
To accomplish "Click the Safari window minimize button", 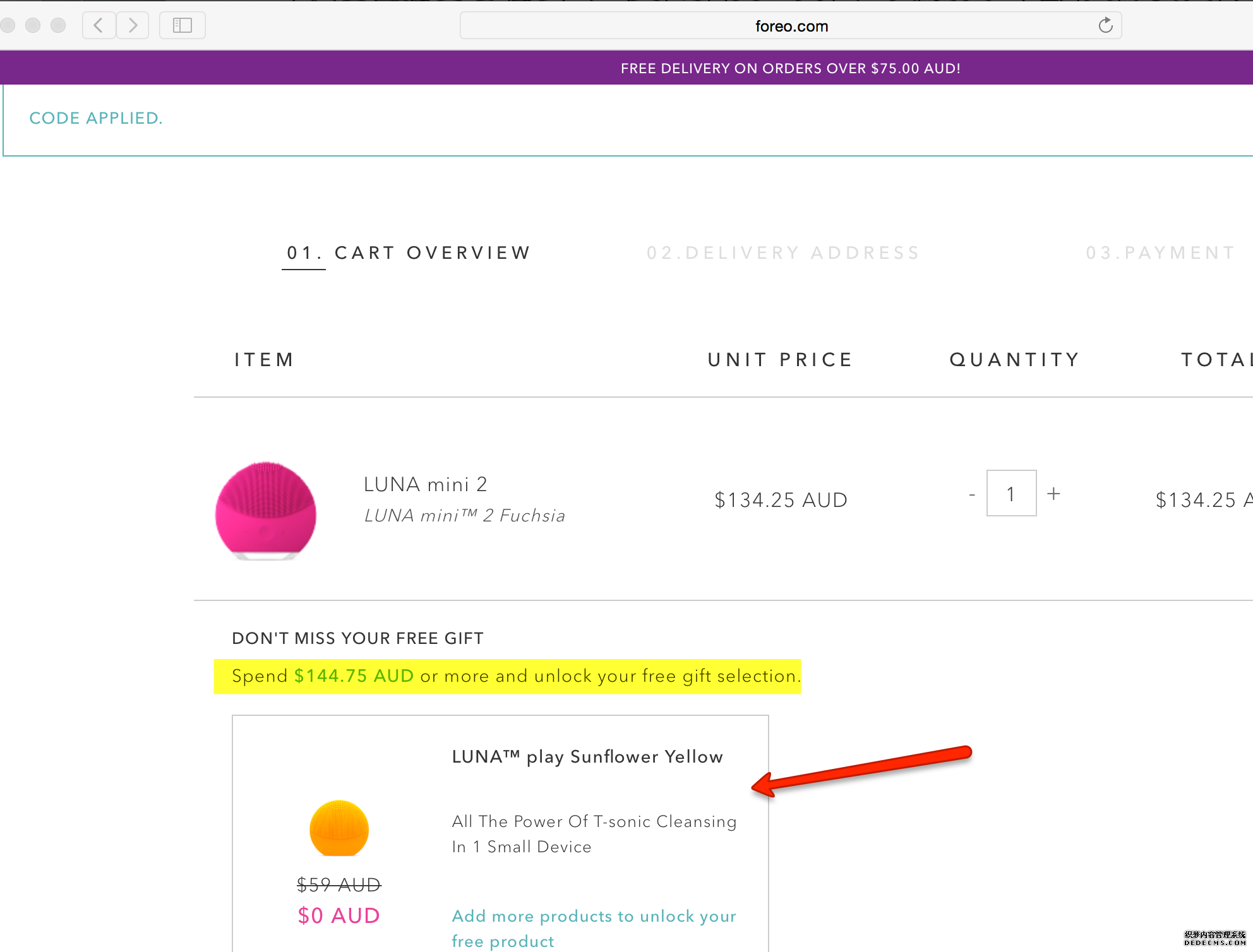I will coord(33,25).
